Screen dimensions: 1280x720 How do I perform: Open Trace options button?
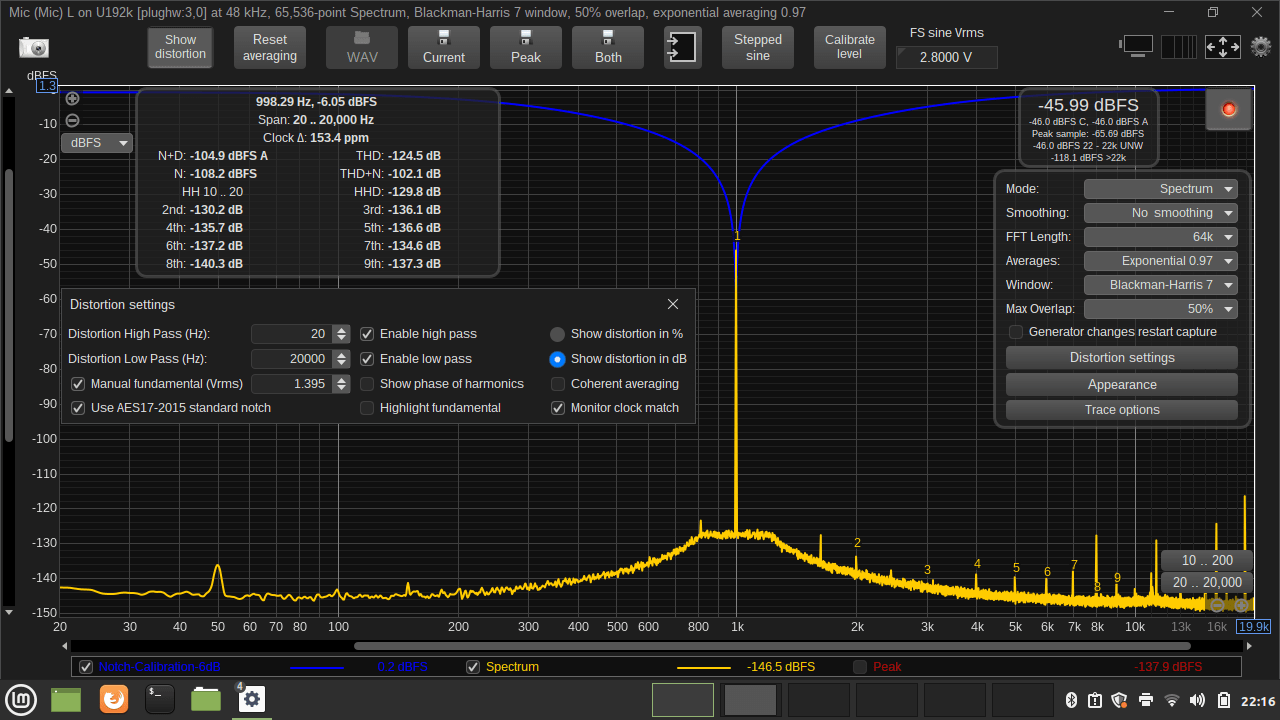pyautogui.click(x=1122, y=410)
